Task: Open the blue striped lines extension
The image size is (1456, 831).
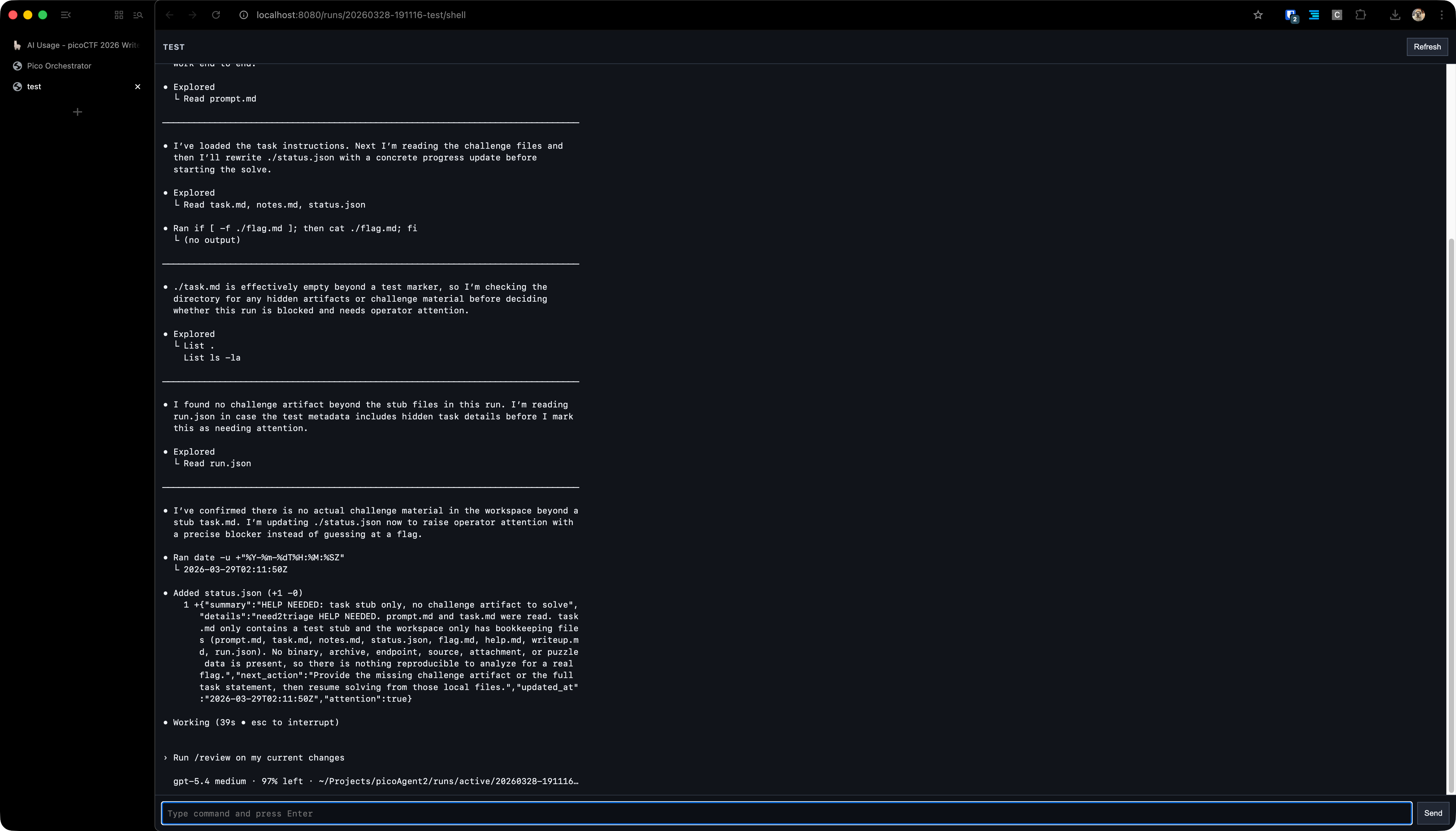Action: (x=1314, y=15)
